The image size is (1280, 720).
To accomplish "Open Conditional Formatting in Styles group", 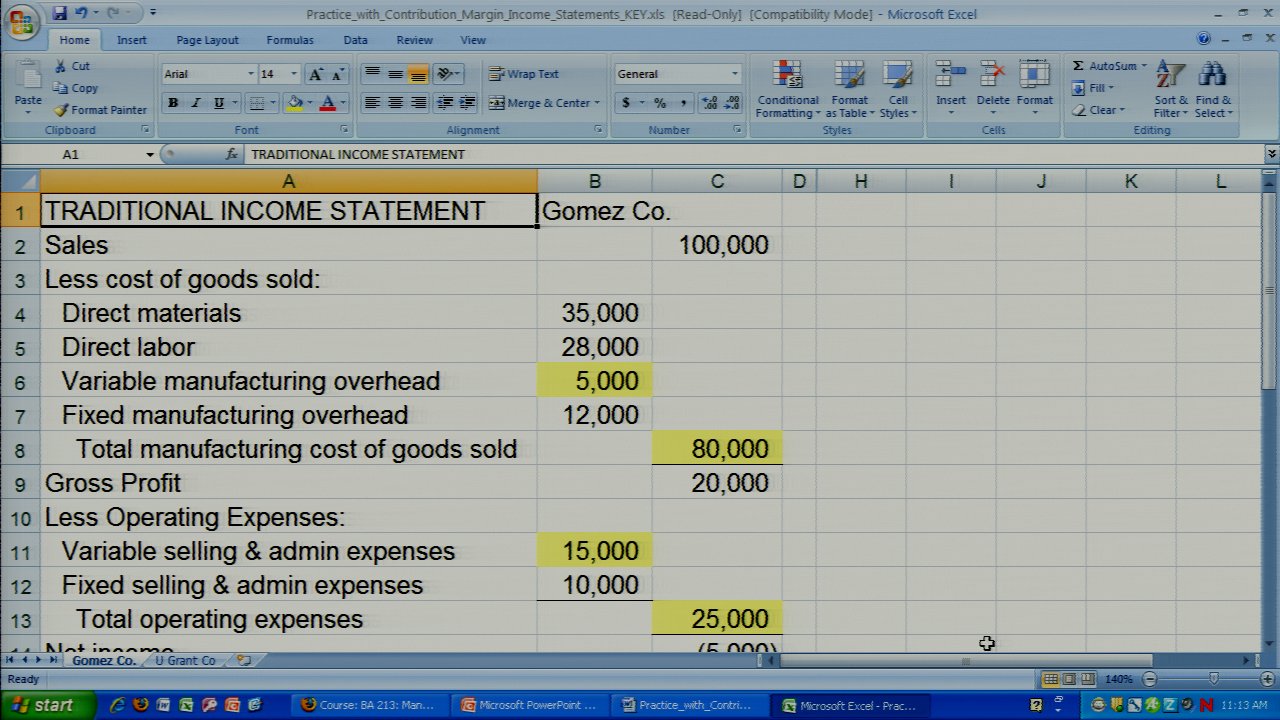I will [x=787, y=90].
